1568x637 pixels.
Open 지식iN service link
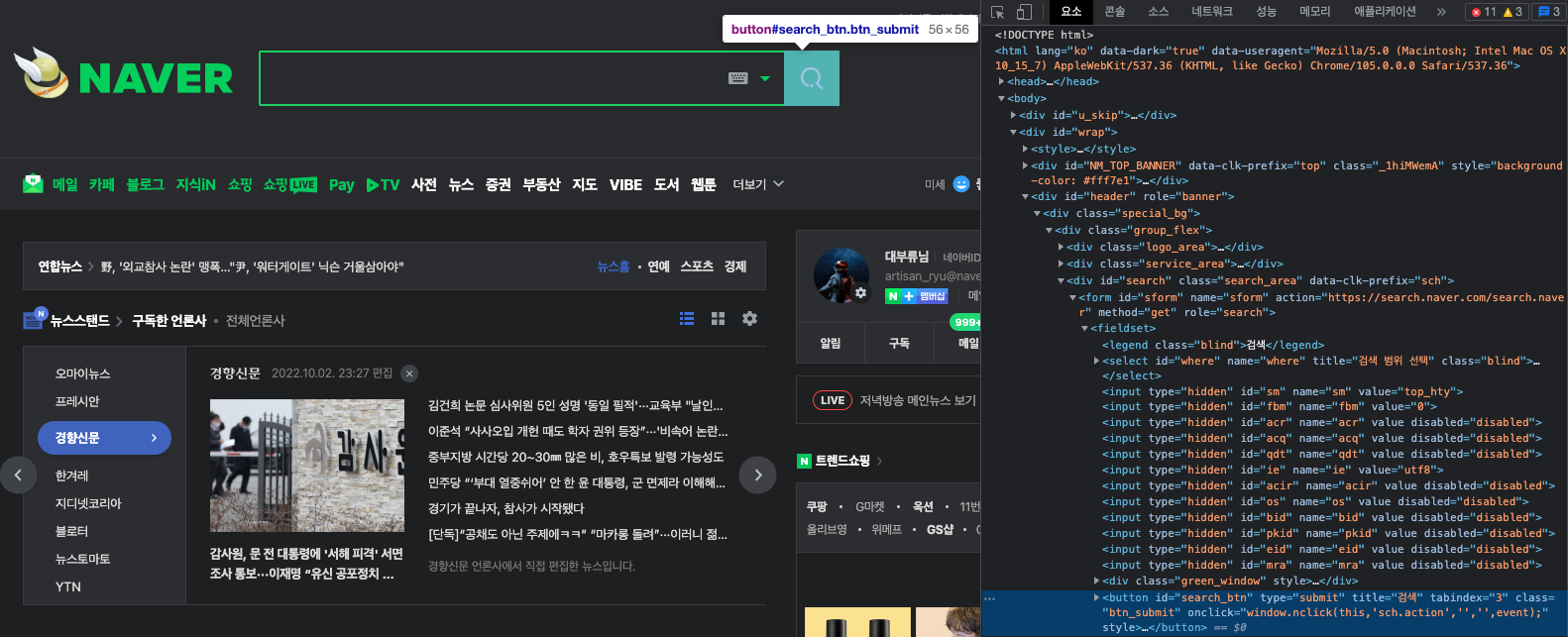[195, 184]
